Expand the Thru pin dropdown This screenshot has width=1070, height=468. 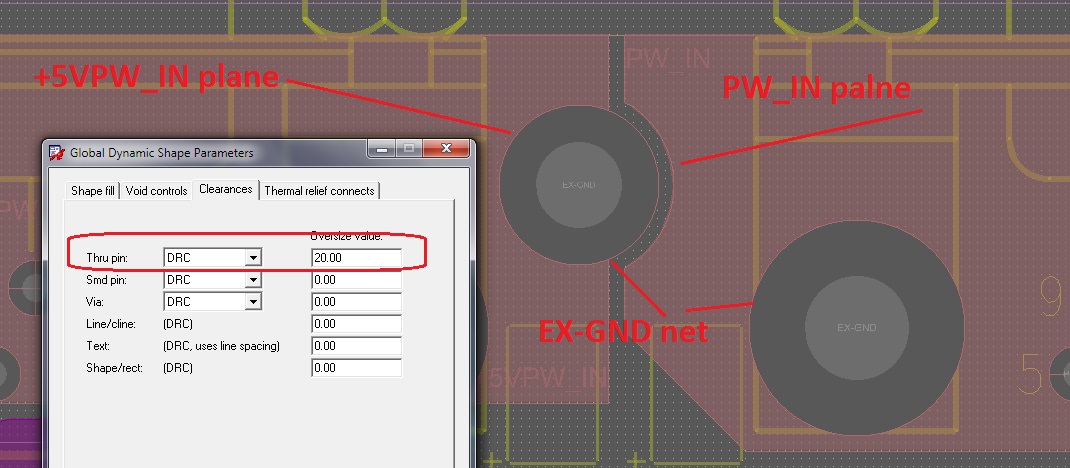pyautogui.click(x=253, y=258)
